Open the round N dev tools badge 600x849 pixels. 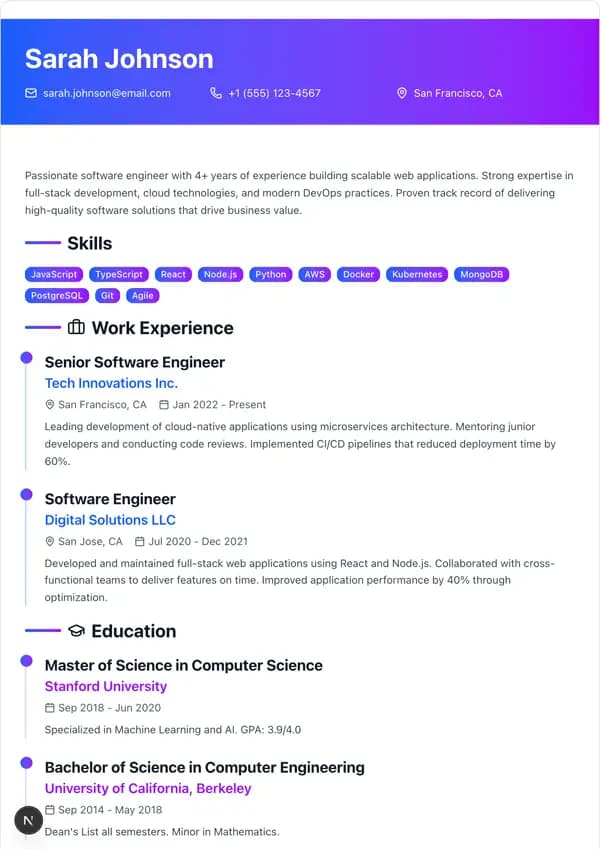pyautogui.click(x=28, y=820)
